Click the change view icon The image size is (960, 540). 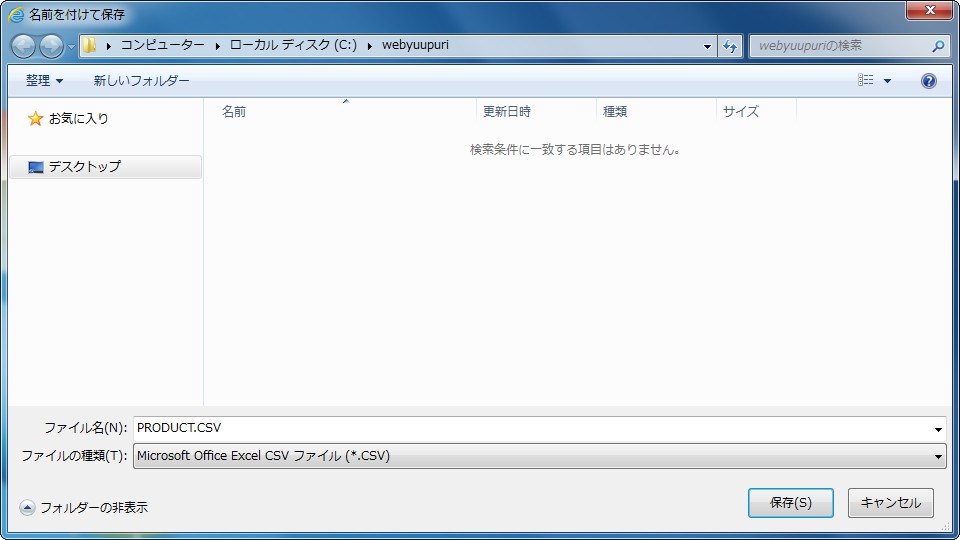coord(866,81)
